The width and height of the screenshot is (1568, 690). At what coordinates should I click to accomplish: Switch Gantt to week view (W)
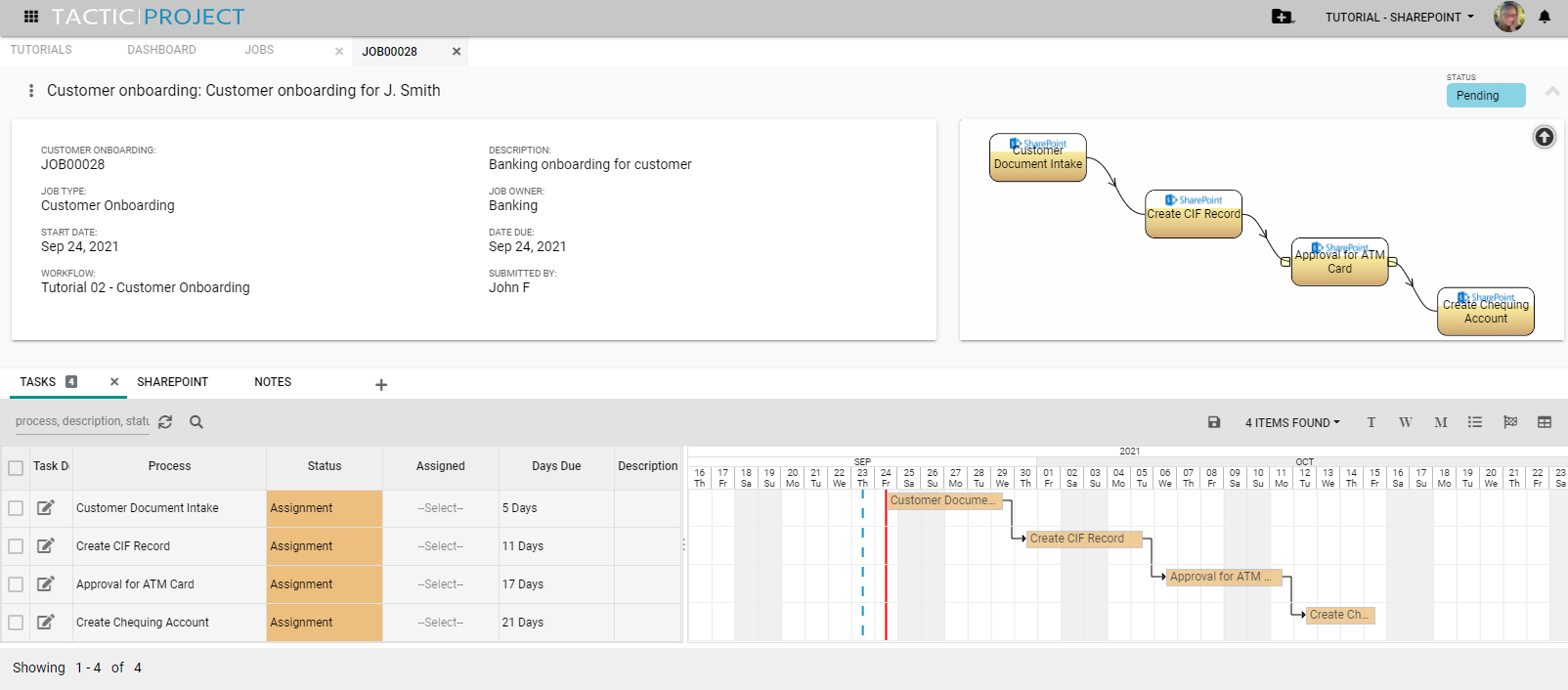(x=1406, y=422)
